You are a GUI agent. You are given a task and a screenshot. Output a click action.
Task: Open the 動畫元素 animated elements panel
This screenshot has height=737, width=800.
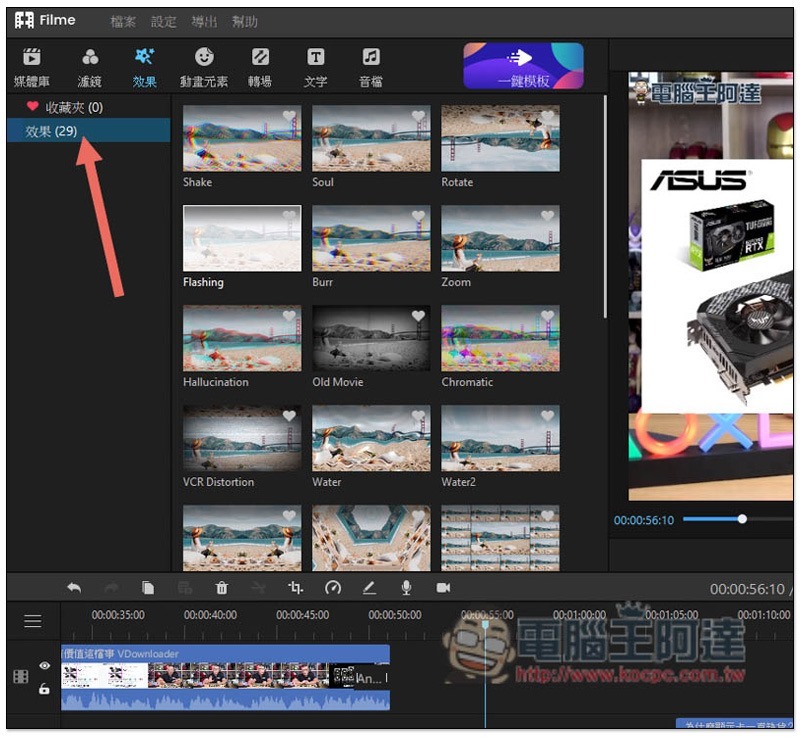pyautogui.click(x=203, y=67)
